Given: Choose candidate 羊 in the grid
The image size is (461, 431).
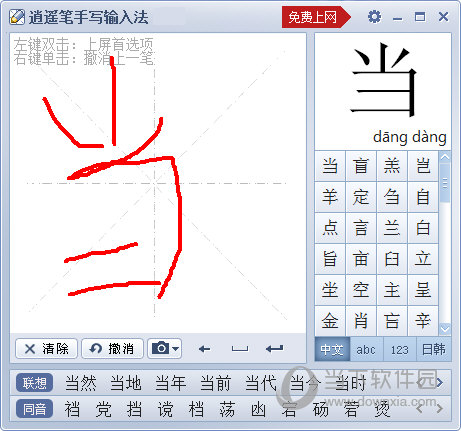Looking at the screenshot, I should coord(330,197).
